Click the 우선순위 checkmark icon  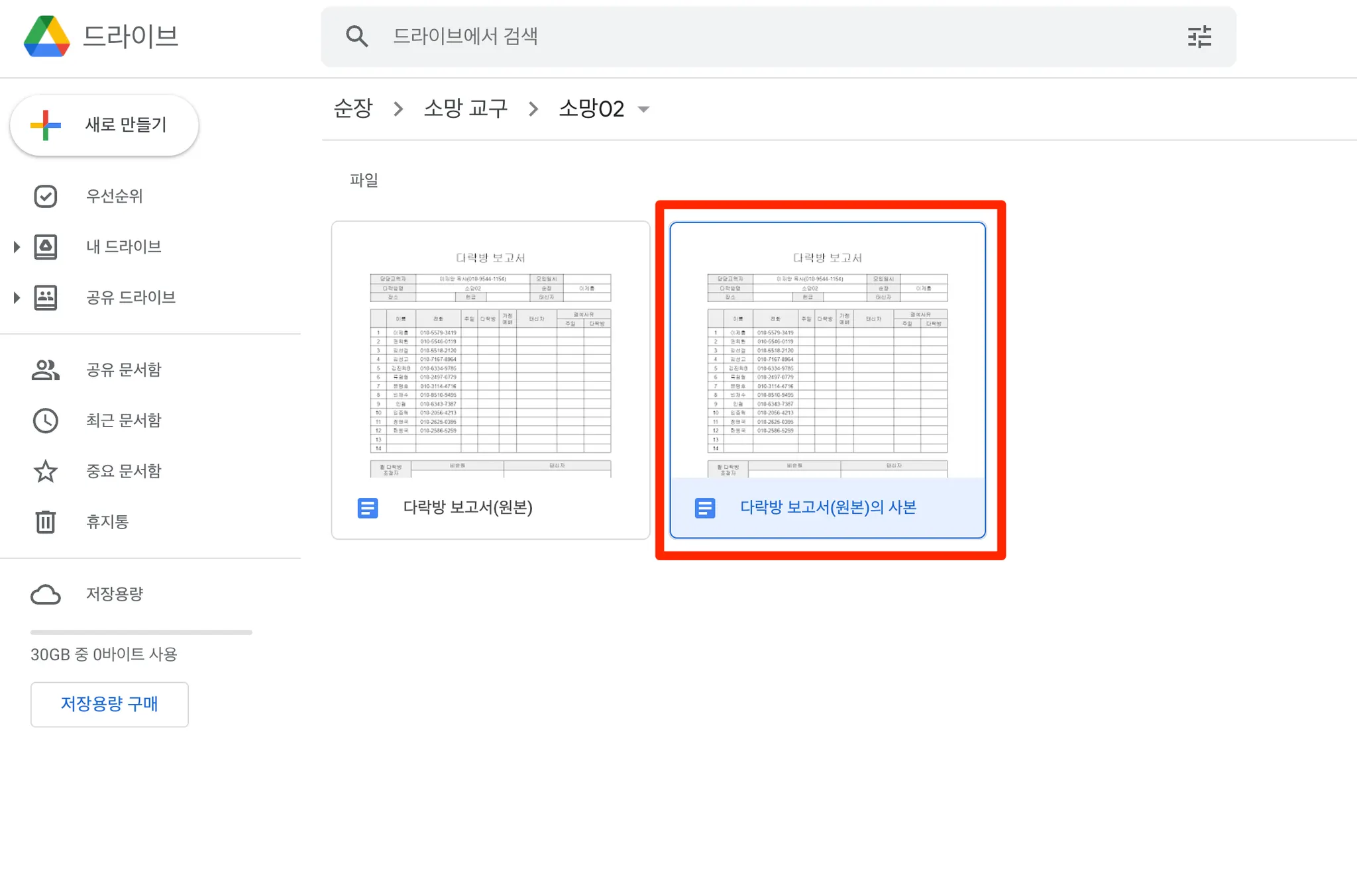[x=46, y=196]
